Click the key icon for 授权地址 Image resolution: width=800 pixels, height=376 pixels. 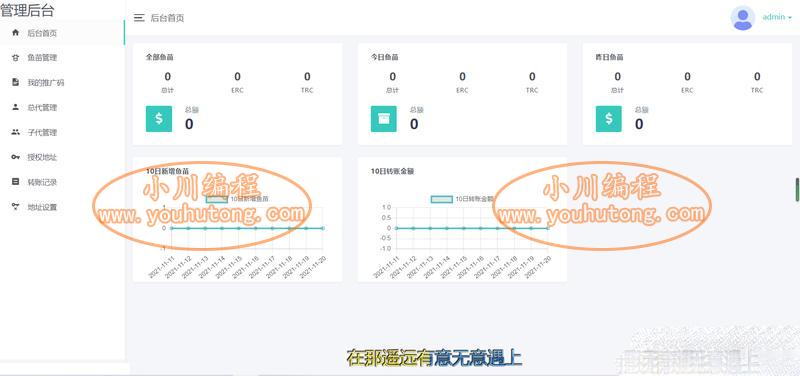[x=15, y=157]
